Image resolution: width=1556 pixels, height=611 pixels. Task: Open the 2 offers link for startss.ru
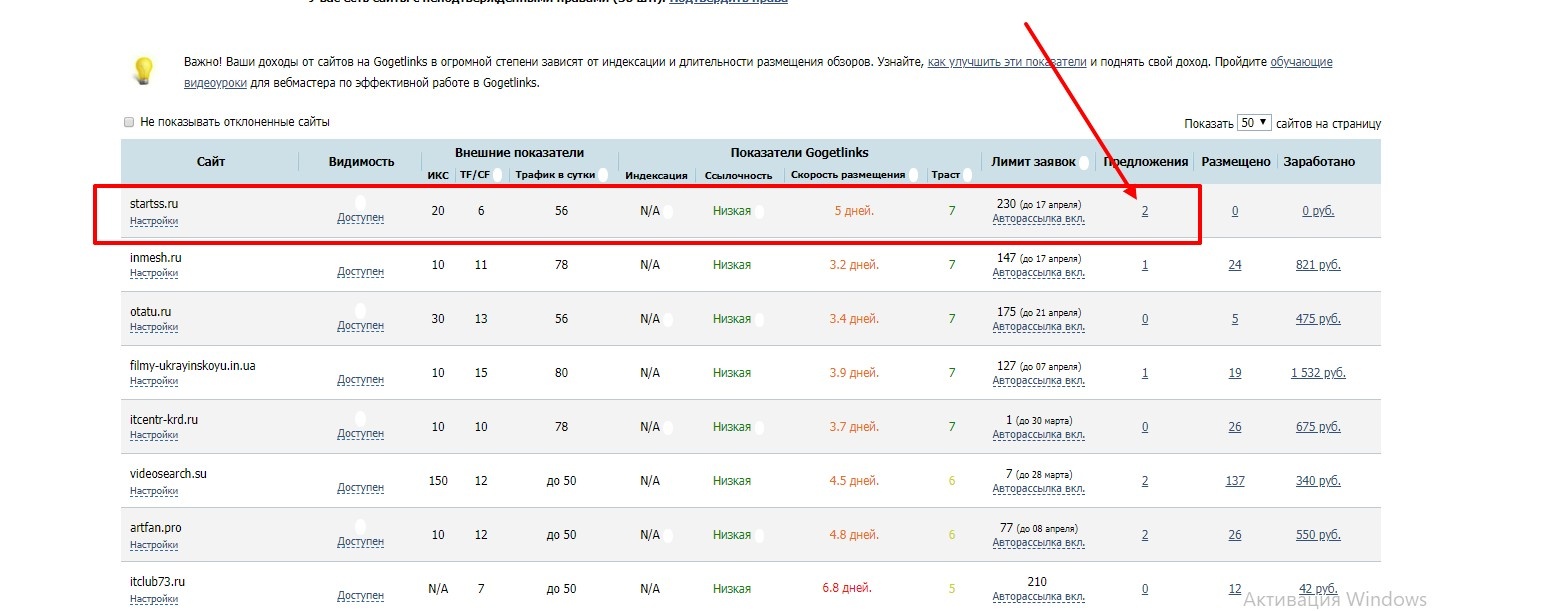click(1145, 211)
